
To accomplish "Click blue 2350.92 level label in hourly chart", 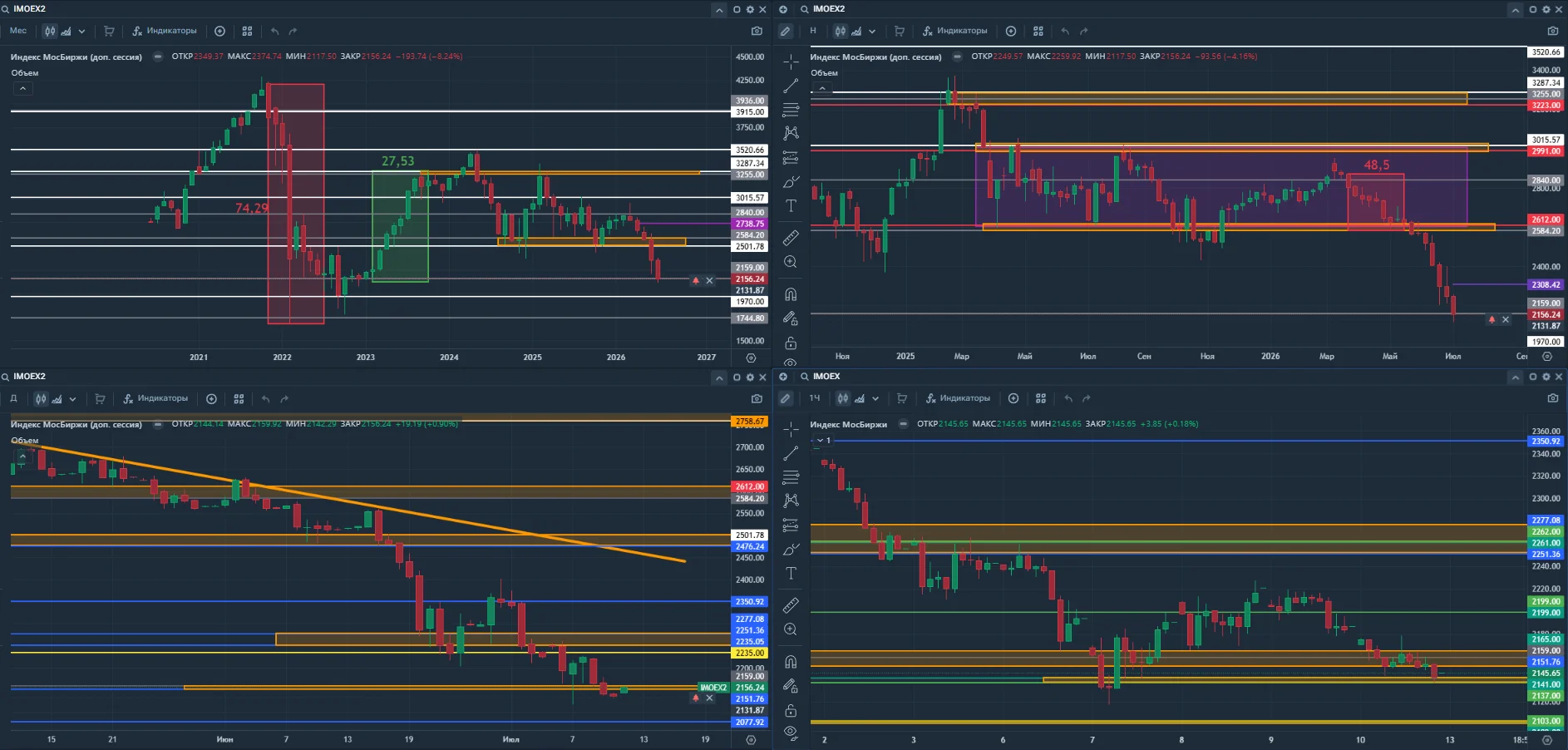I will pos(1546,442).
